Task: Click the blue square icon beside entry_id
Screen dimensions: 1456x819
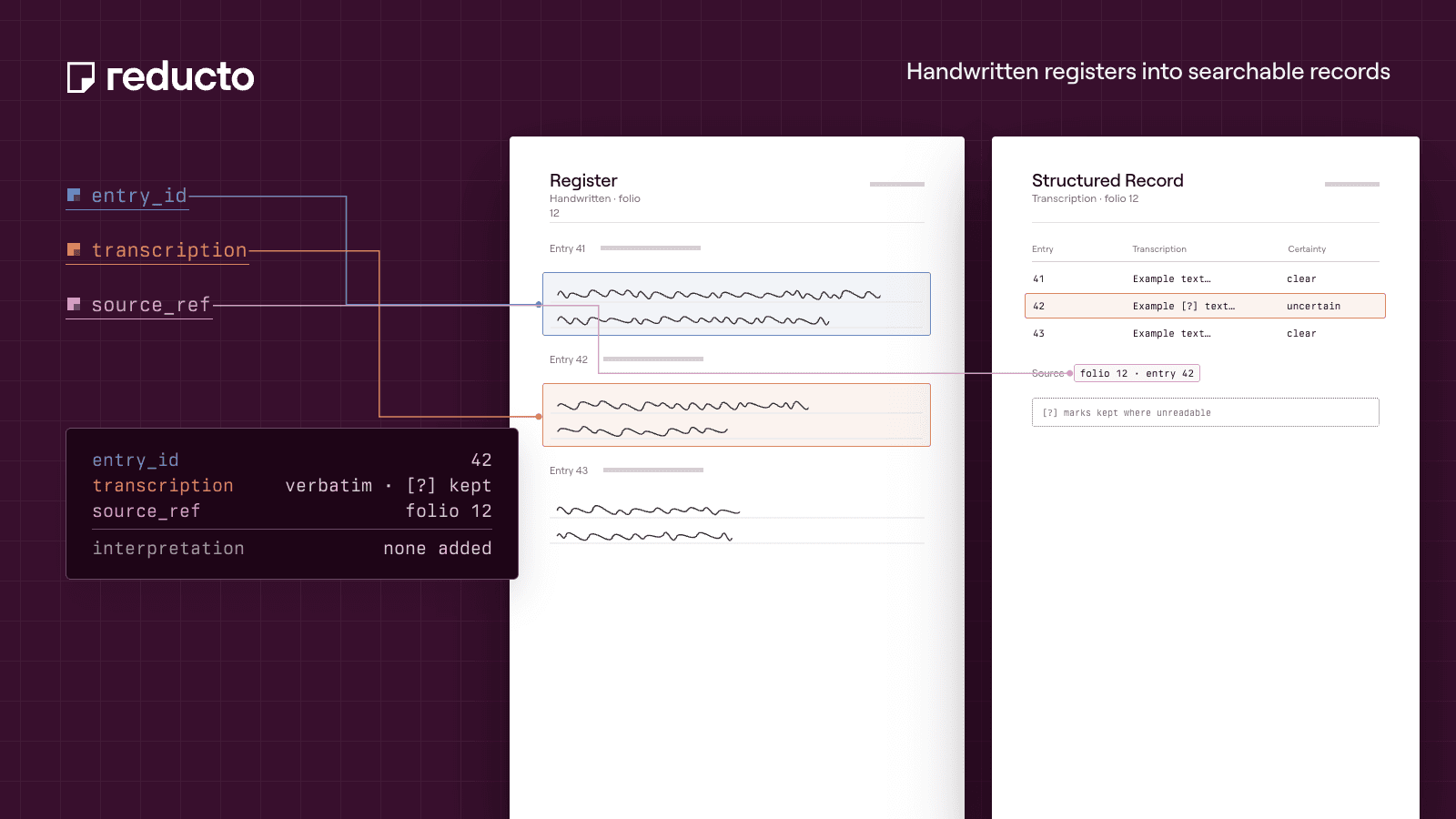Action: [x=74, y=195]
